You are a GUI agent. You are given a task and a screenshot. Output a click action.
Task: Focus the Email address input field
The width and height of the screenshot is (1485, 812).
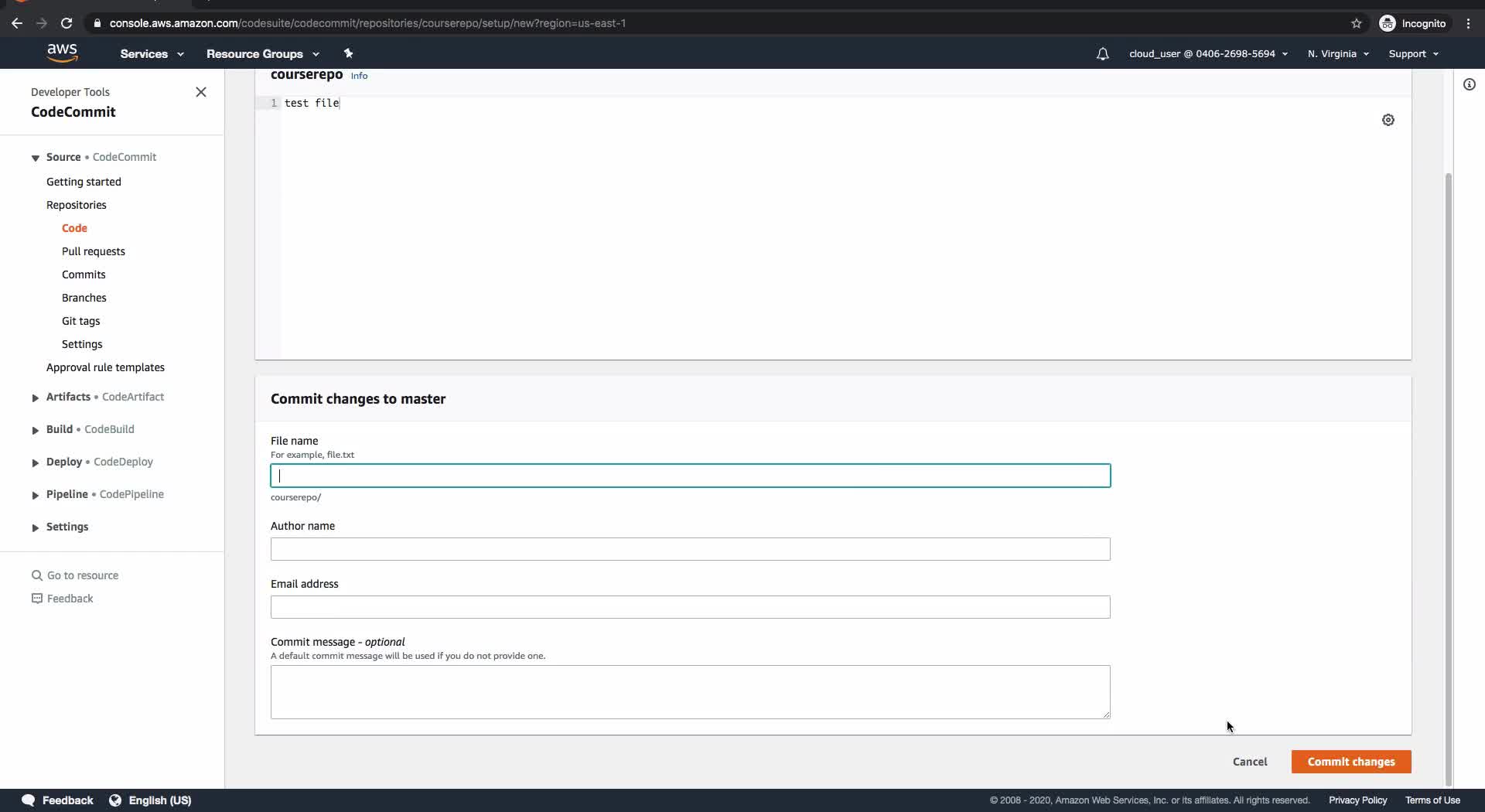tap(691, 607)
